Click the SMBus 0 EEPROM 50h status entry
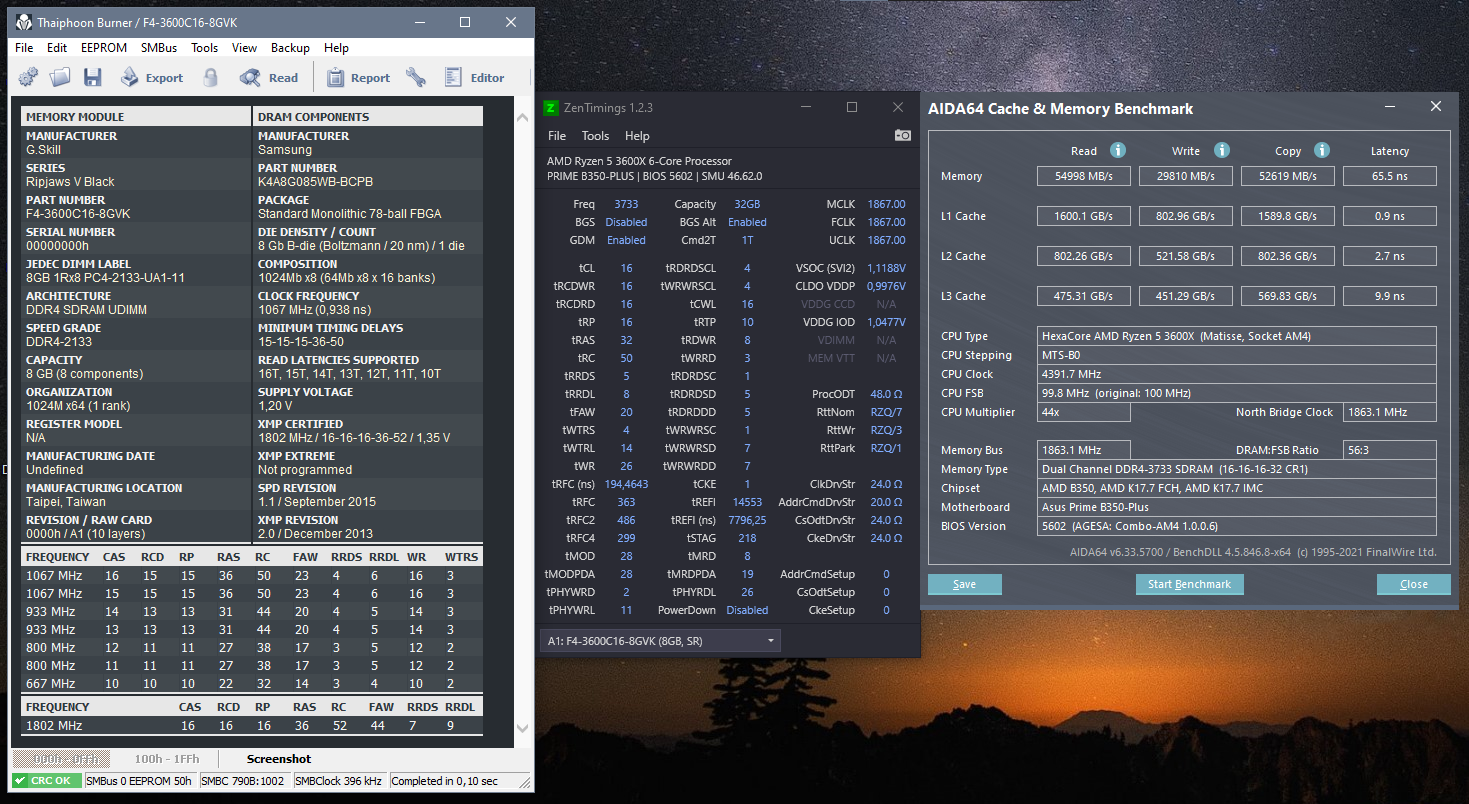The width and height of the screenshot is (1469, 804). (140, 781)
